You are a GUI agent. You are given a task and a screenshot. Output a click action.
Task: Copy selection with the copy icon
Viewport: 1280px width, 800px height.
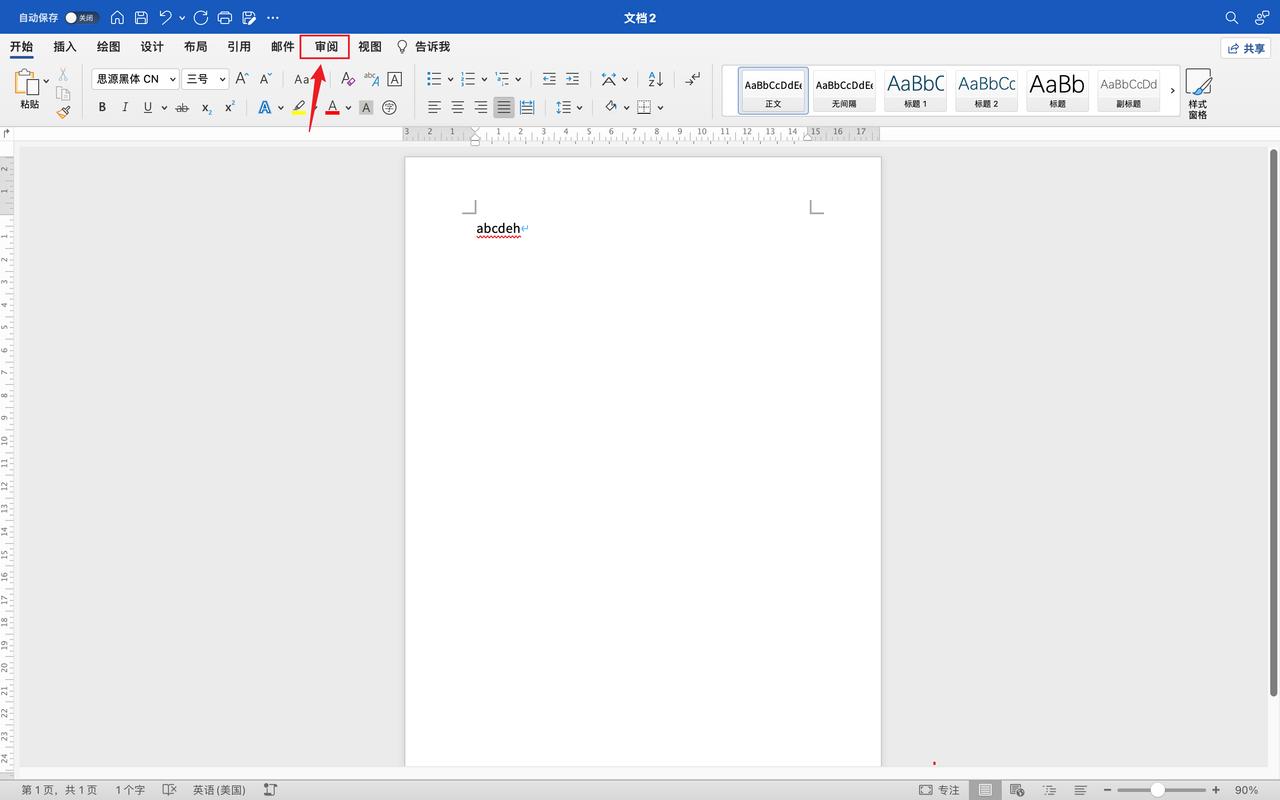[63, 93]
